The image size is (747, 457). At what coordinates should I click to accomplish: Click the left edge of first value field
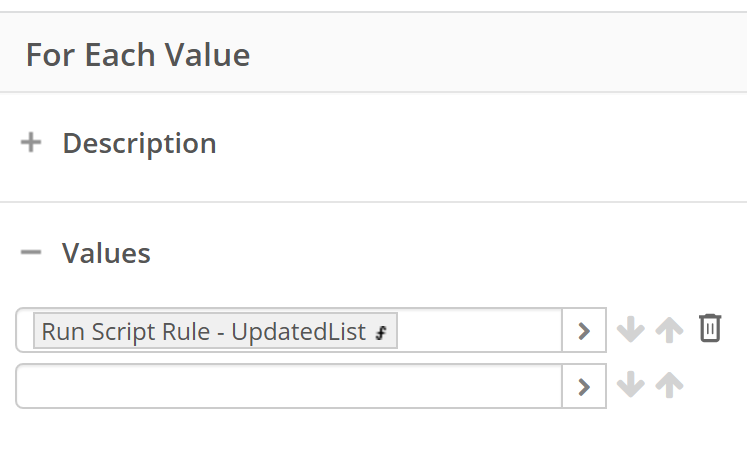click(25, 330)
